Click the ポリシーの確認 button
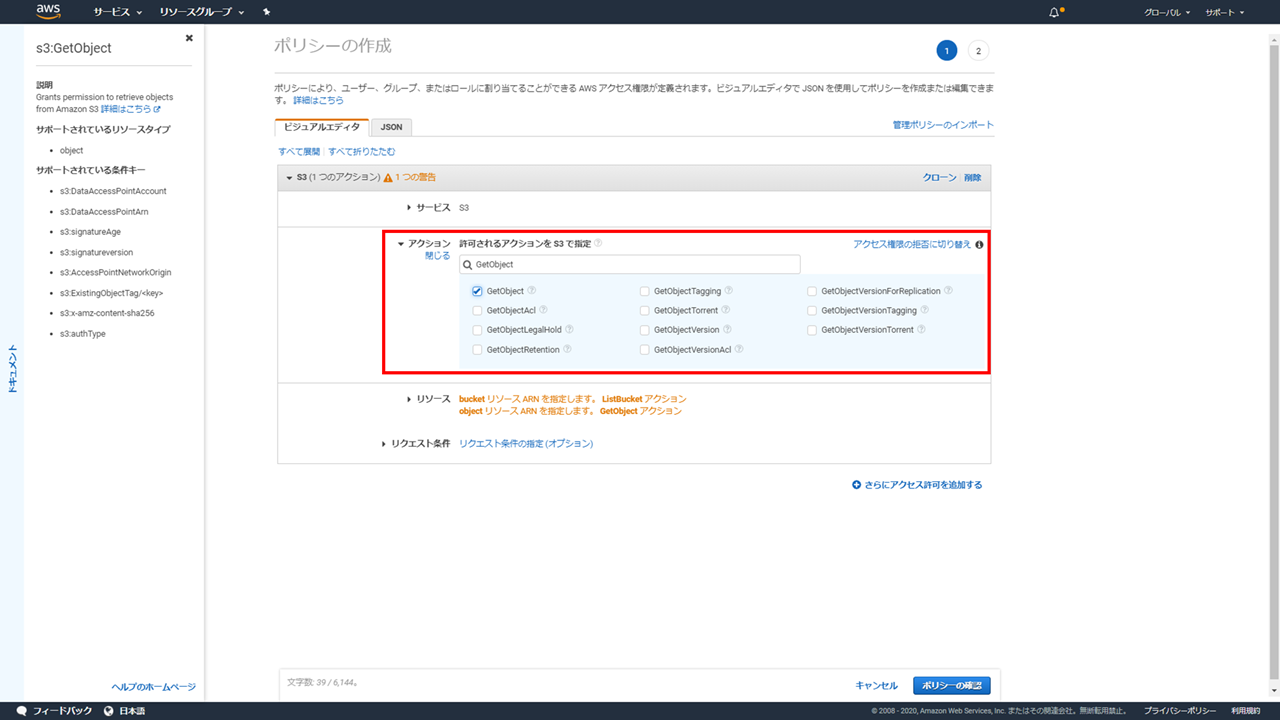Viewport: 1280px width, 720px height. tap(951, 685)
